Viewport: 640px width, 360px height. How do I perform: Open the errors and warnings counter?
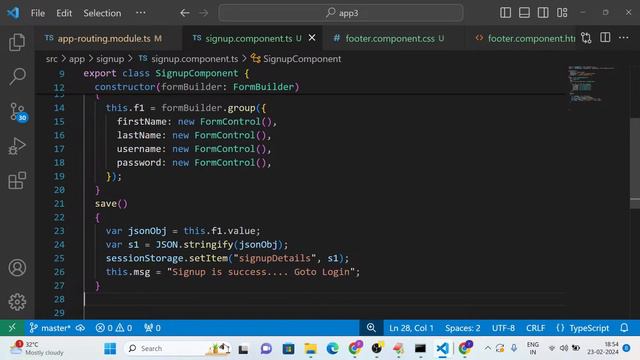click(114, 328)
